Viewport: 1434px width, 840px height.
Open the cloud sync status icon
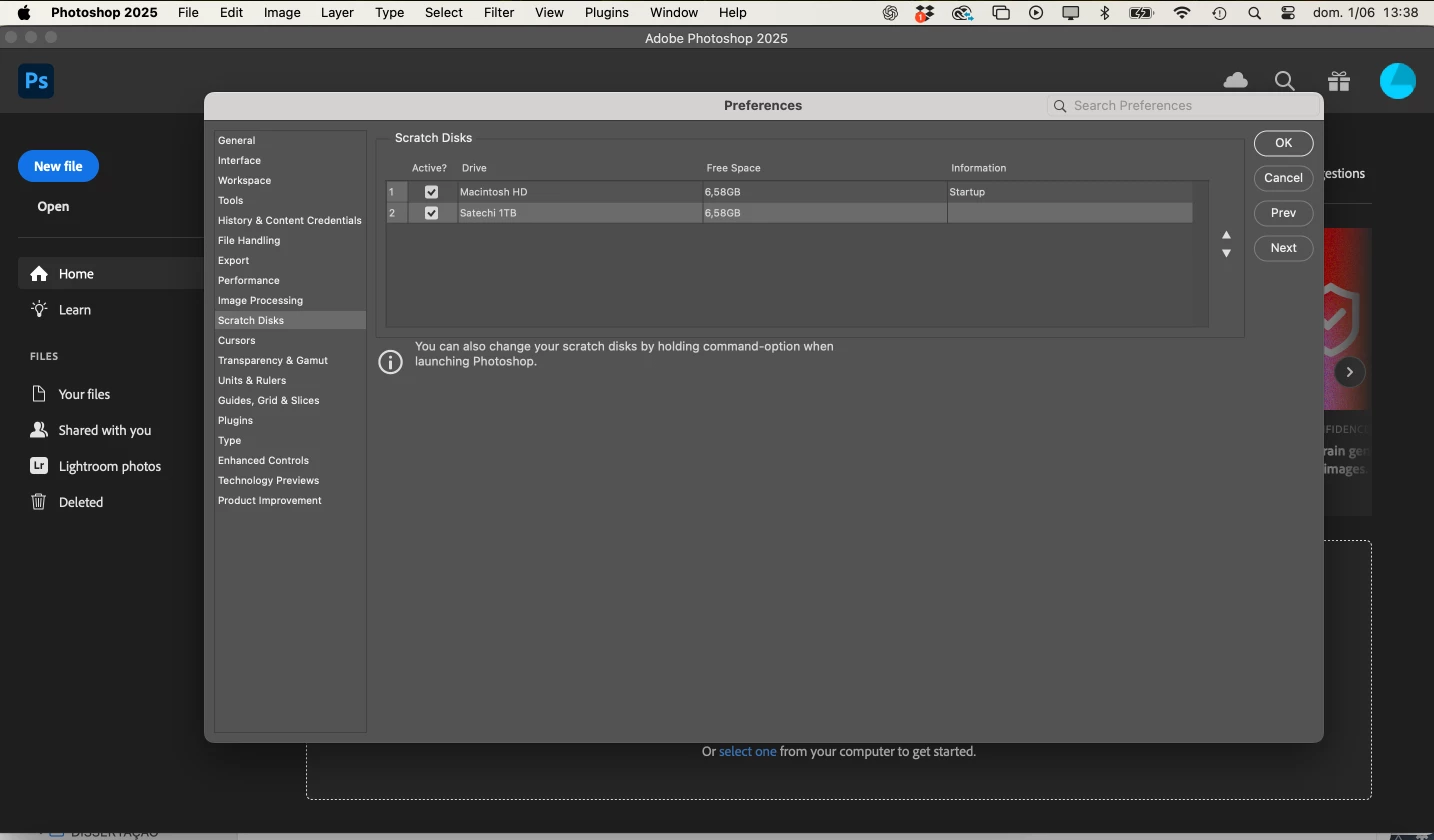coord(1235,81)
